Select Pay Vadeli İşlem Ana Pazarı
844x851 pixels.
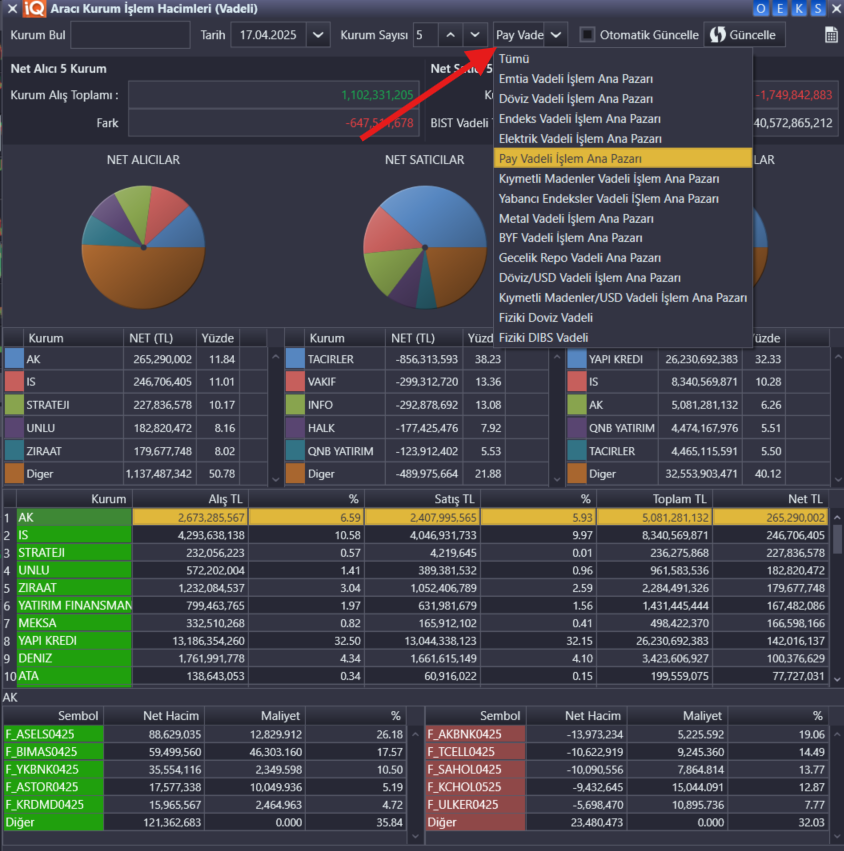coord(623,158)
